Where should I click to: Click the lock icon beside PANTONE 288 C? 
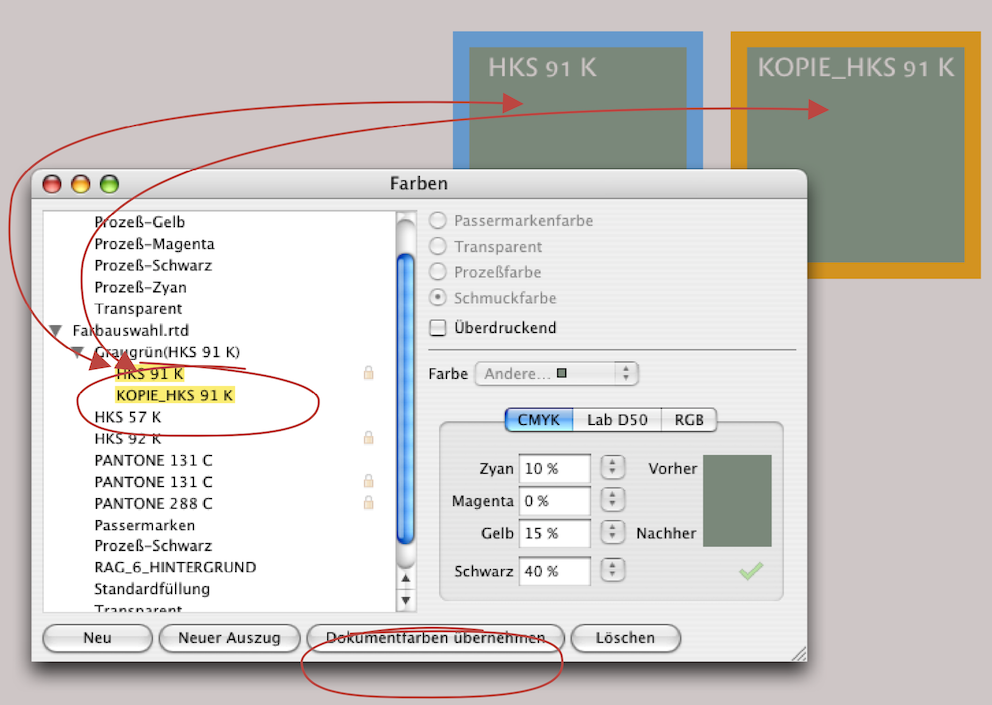(x=369, y=502)
